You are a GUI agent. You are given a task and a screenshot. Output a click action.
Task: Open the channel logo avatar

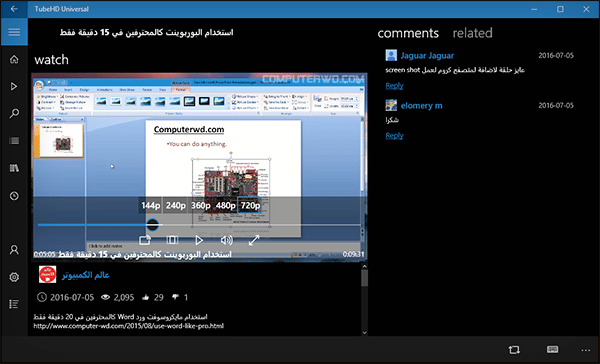click(x=47, y=274)
